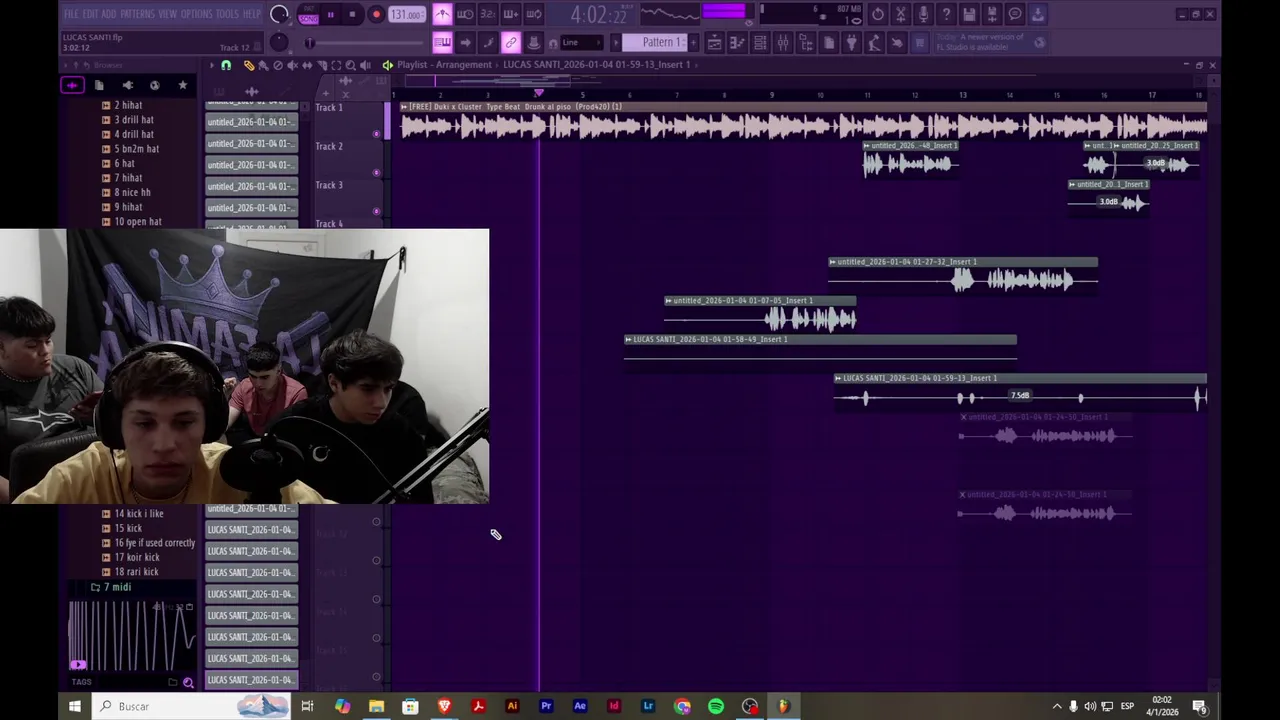Open Premiere Pro from the taskbar
1280x720 pixels.
[546, 707]
